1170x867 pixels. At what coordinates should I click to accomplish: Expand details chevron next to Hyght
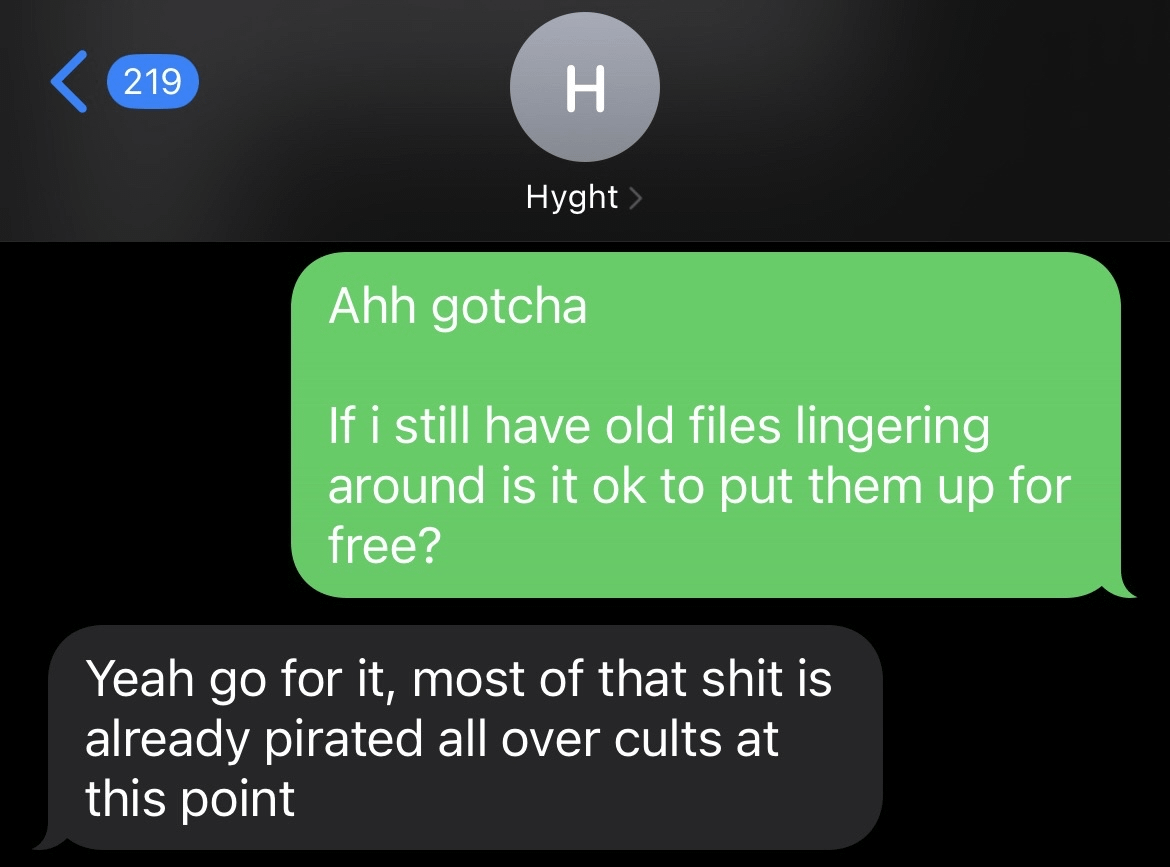pos(636,198)
